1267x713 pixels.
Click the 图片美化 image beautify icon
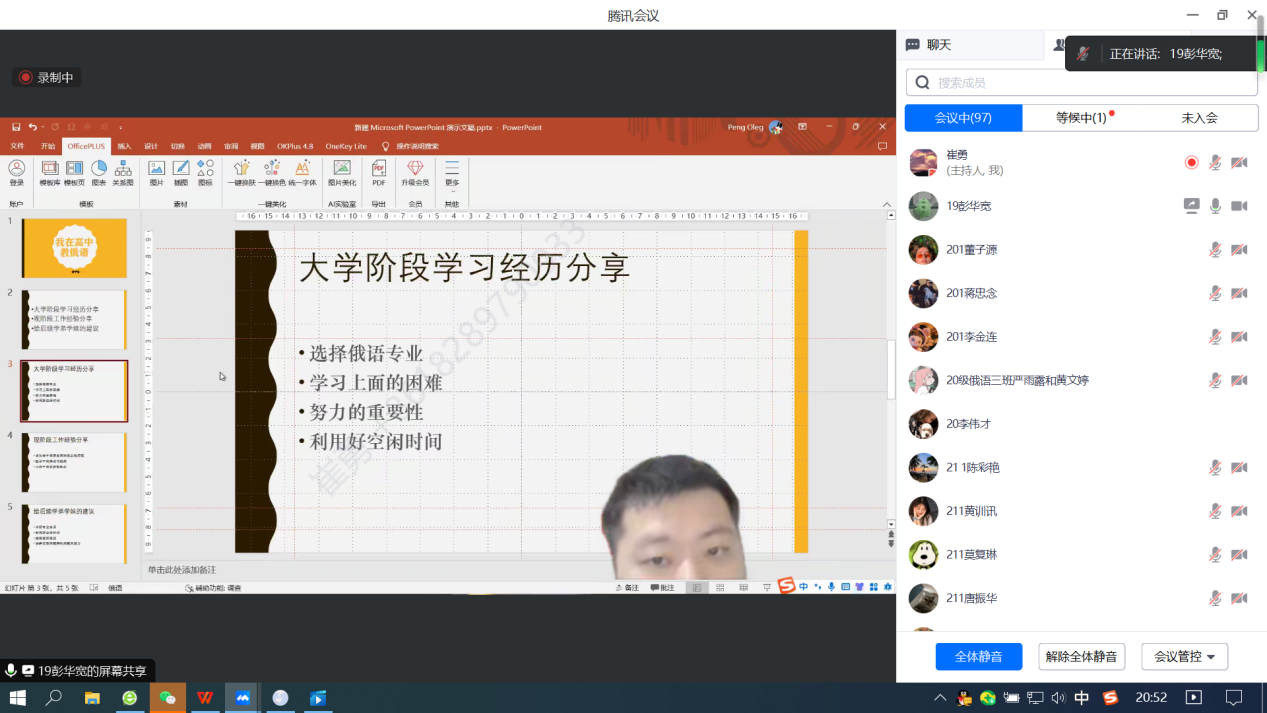(x=342, y=172)
